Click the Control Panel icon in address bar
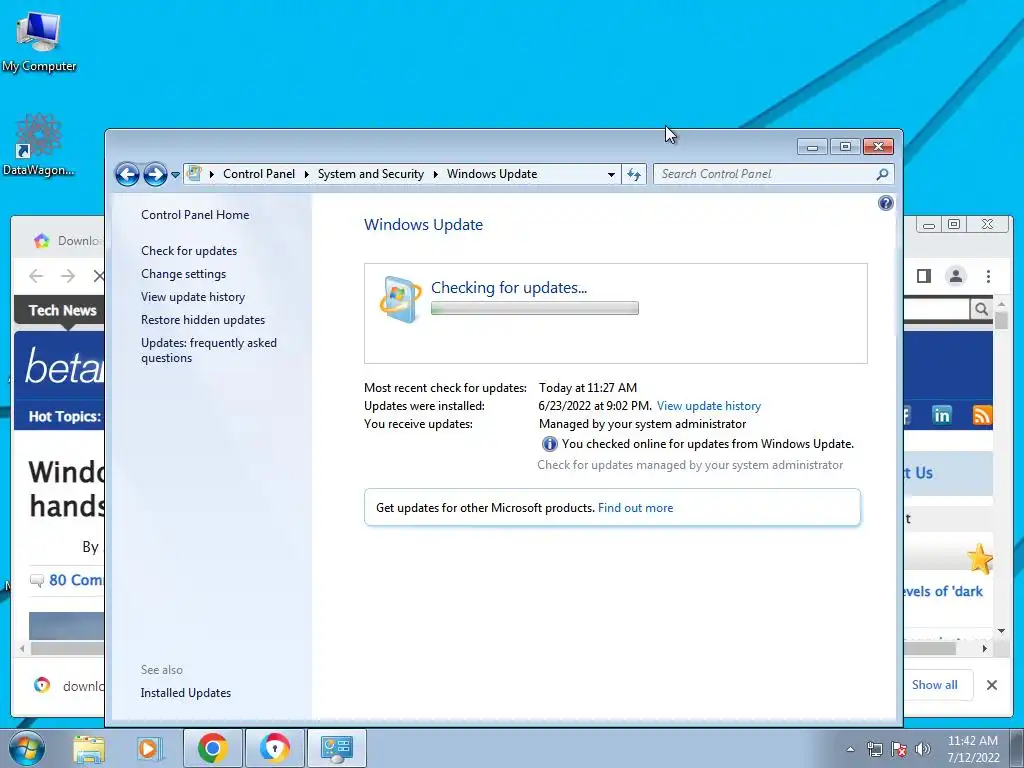 click(x=194, y=173)
